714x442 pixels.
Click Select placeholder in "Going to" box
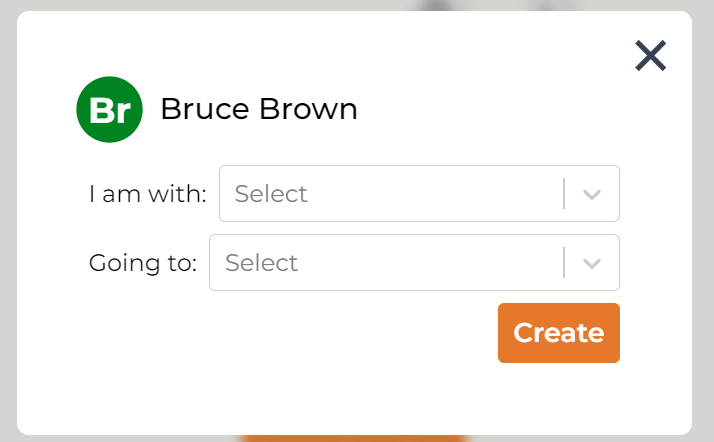tap(262, 263)
